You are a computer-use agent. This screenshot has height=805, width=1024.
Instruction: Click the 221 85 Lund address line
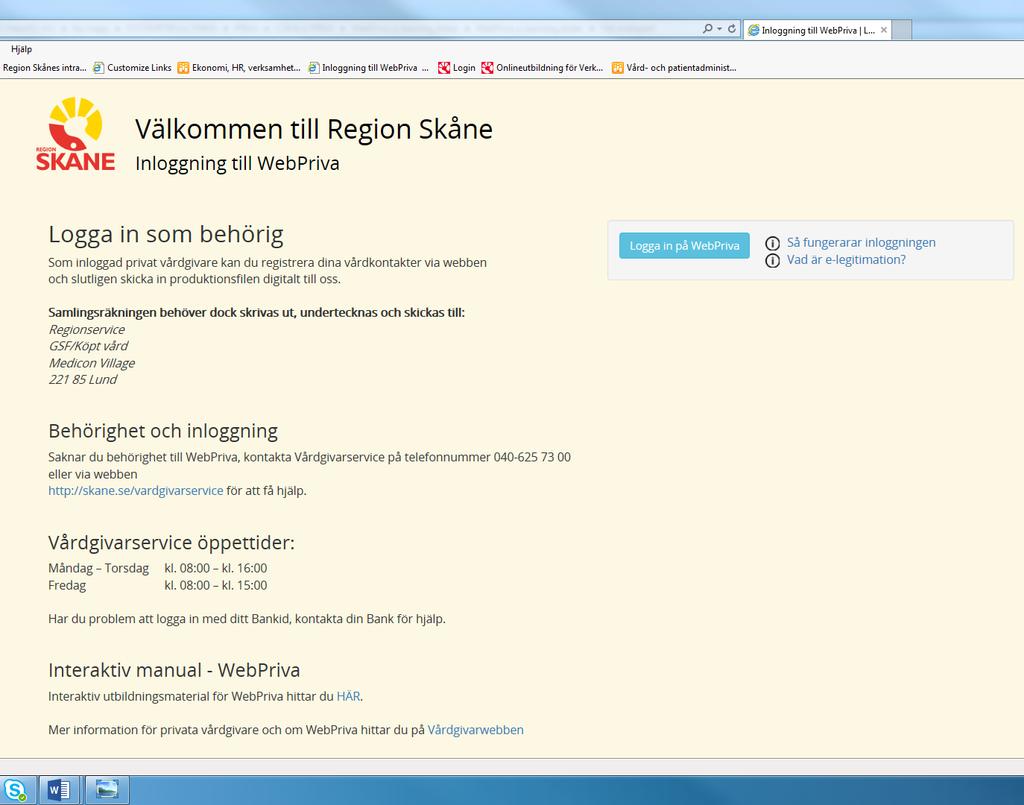pos(82,379)
